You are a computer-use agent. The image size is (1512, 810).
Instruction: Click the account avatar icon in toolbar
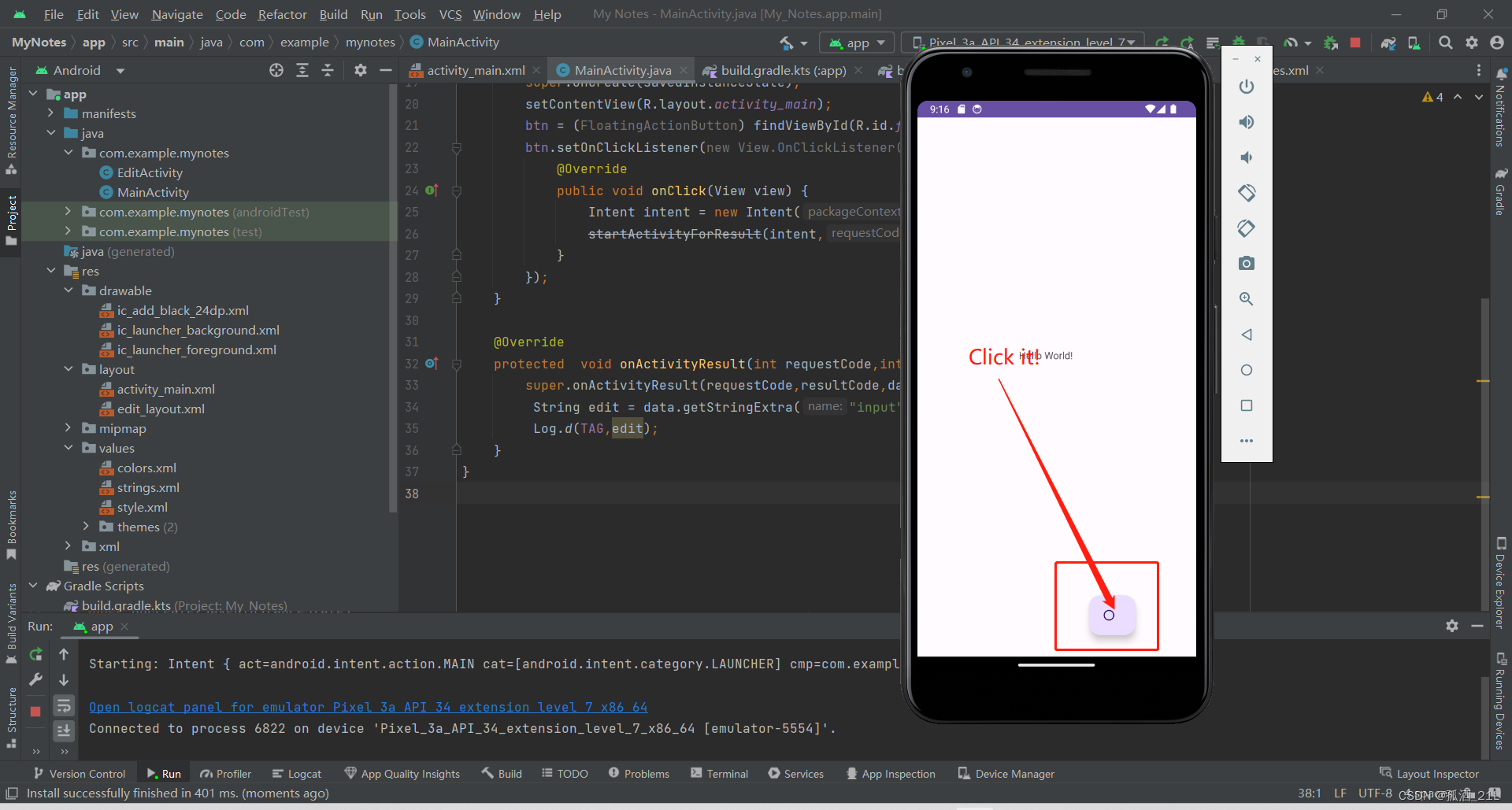pyautogui.click(x=1497, y=43)
